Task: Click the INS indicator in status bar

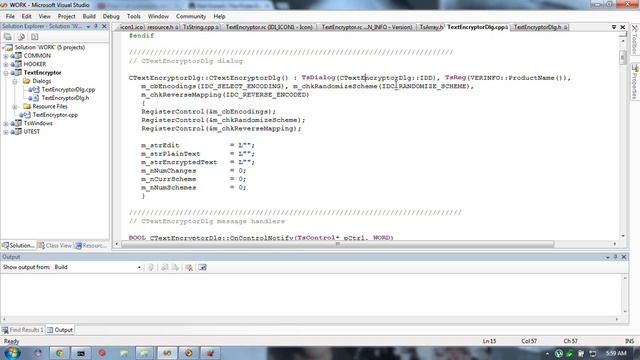Action: click(x=629, y=341)
